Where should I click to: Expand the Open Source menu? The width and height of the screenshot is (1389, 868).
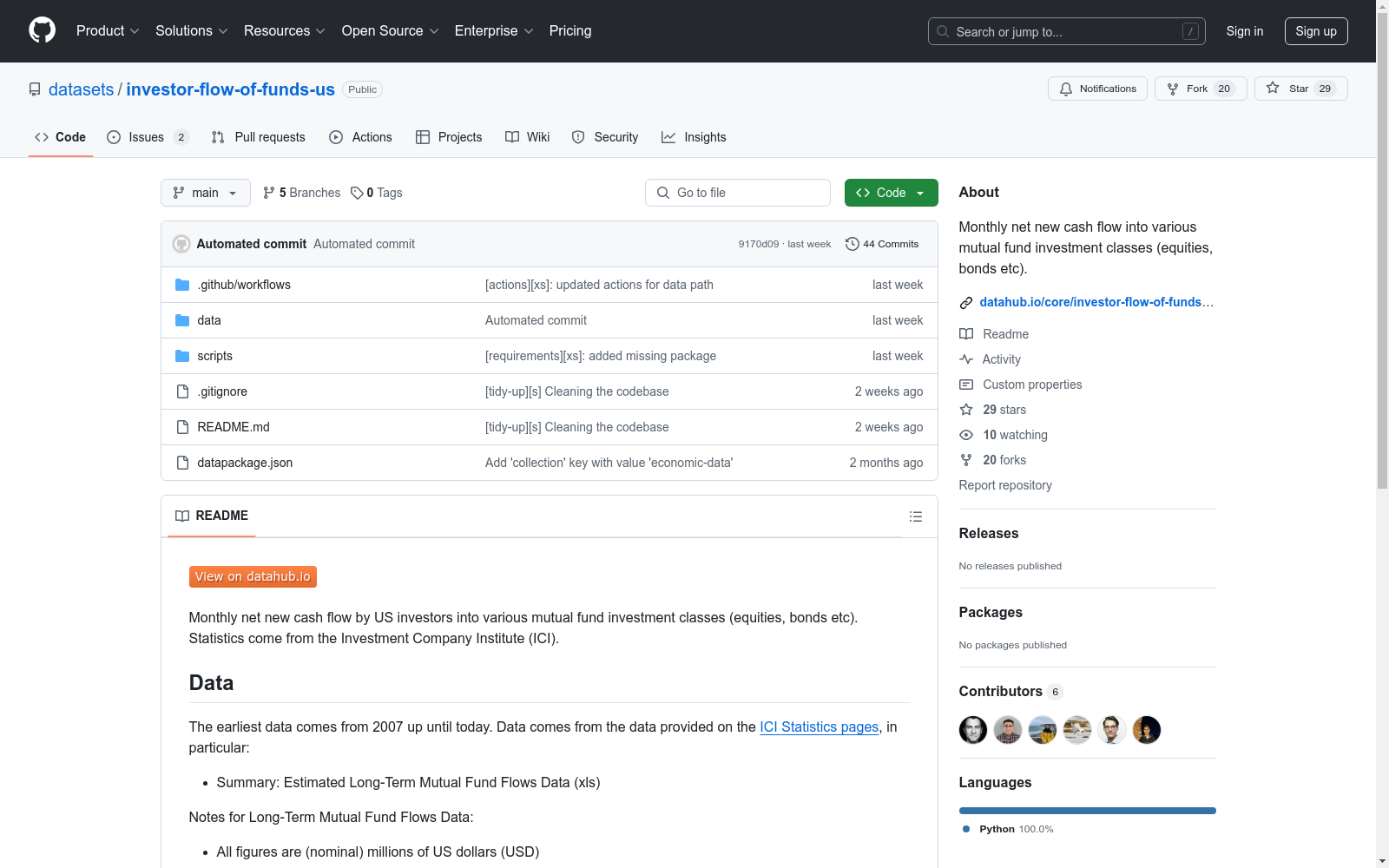tap(391, 31)
